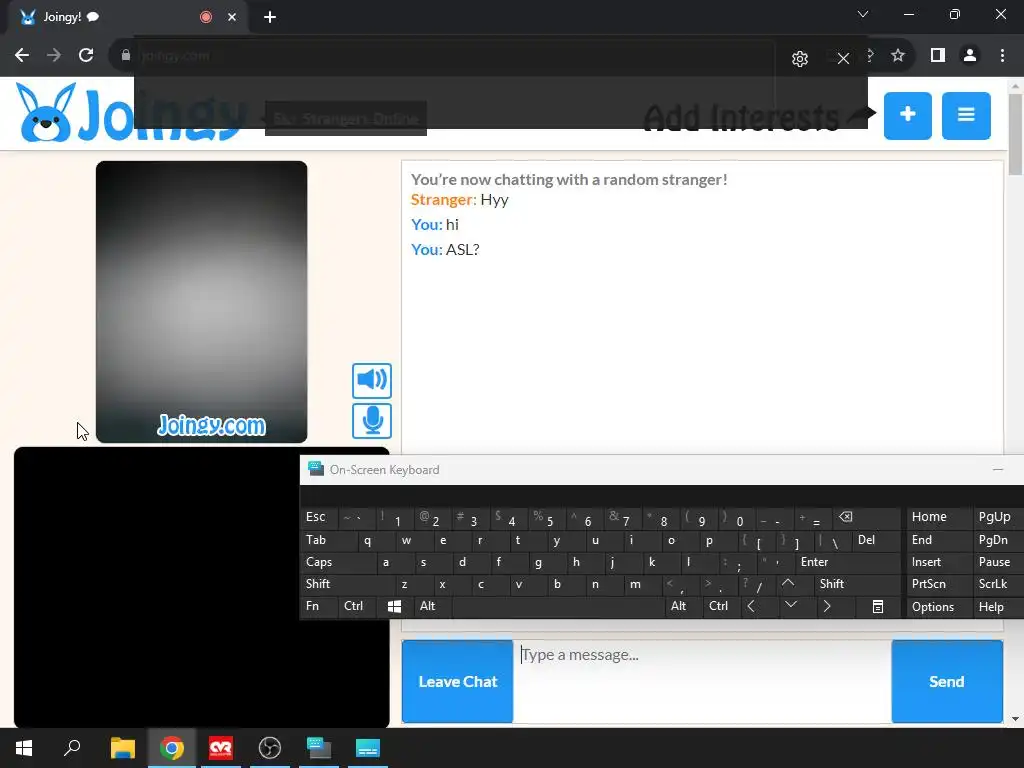The width and height of the screenshot is (1024, 768).
Task: Close the dark overlay with X
Action: [843, 59]
